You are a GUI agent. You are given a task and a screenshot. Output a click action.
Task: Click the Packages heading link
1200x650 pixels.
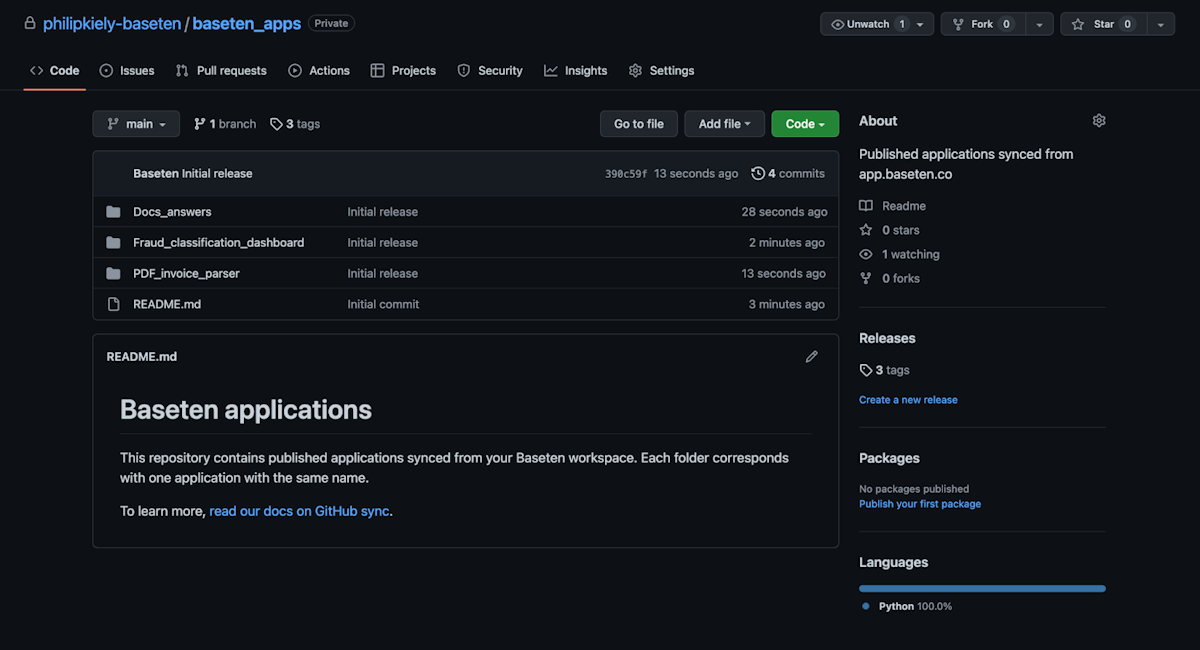tap(889, 458)
